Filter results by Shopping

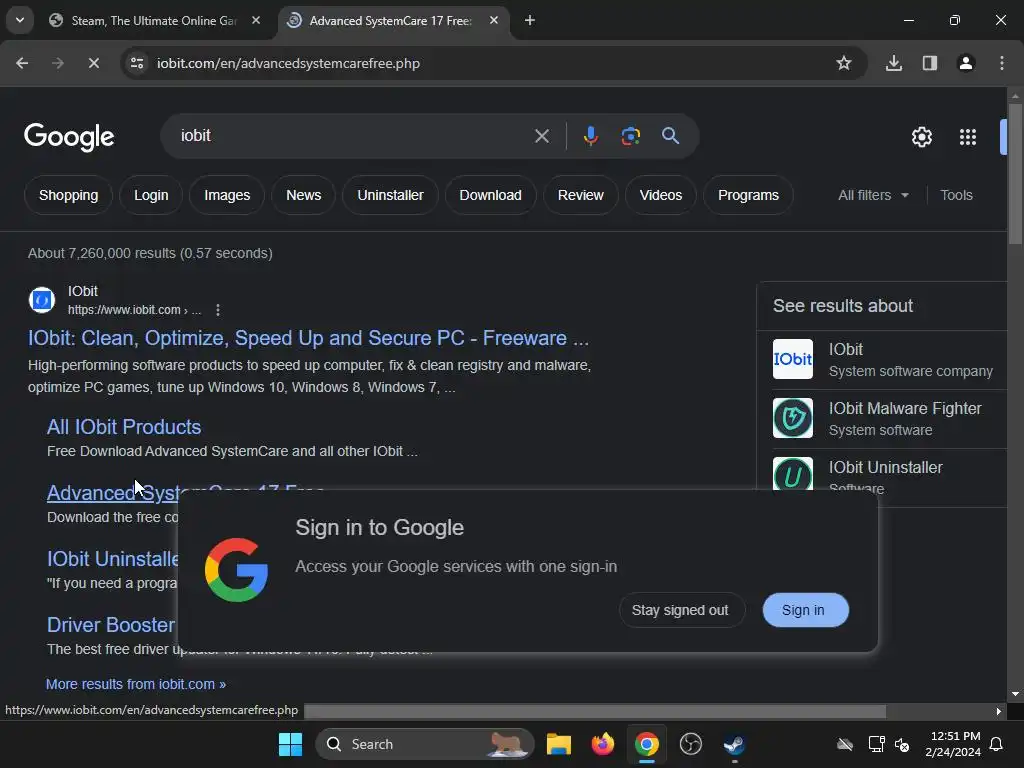tap(69, 195)
